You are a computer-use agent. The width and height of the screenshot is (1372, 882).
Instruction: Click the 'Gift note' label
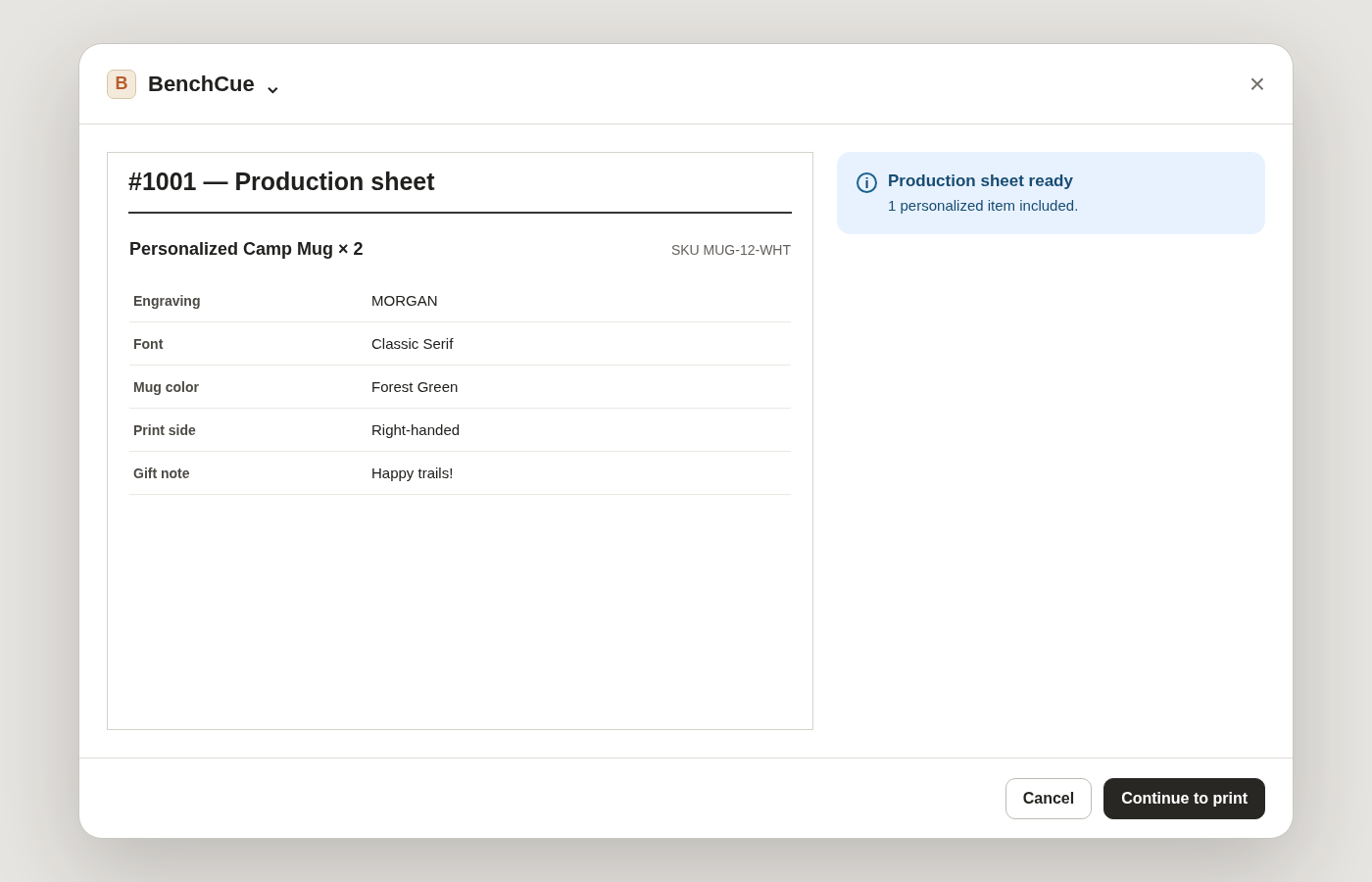tap(162, 473)
